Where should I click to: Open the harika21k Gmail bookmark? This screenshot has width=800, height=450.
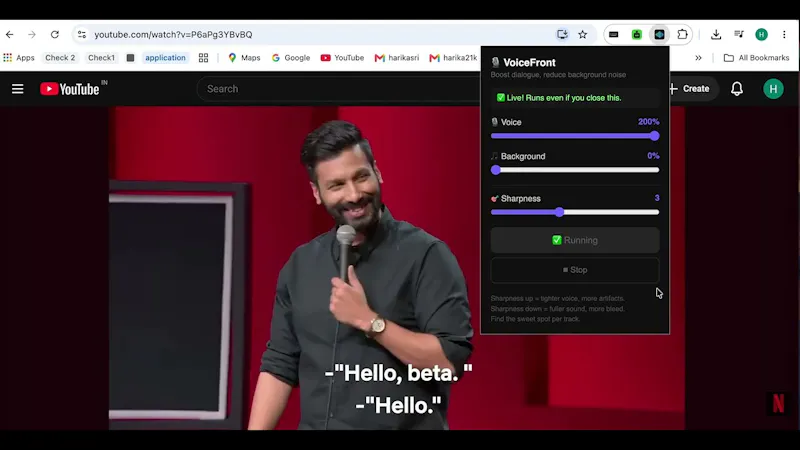click(453, 58)
